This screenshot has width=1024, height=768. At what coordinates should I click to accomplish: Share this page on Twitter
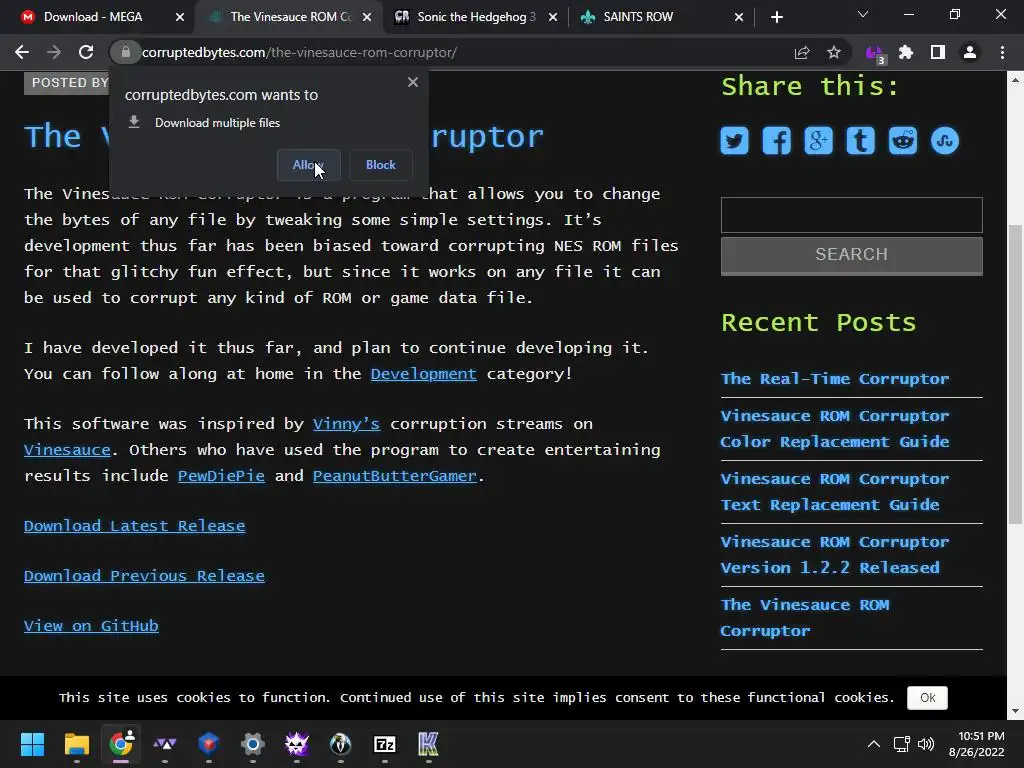pos(734,140)
